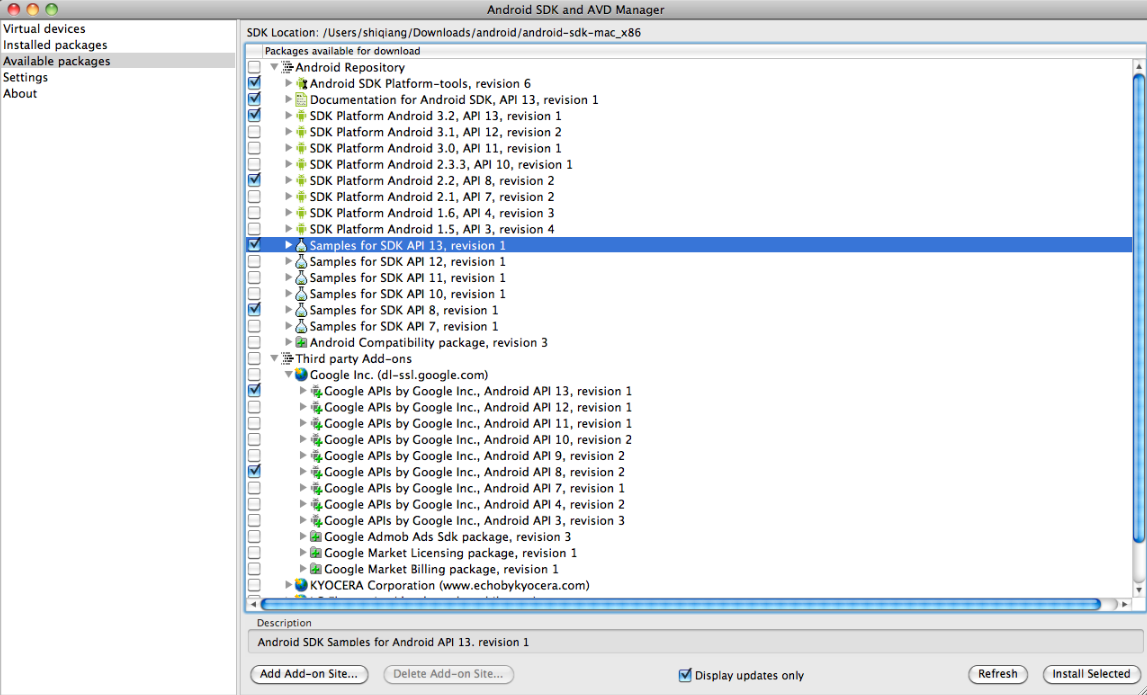Screen dimensions: 1147x695
Task: Check SDK Platform Android 3.1 checkbox
Action: [x=254, y=132]
